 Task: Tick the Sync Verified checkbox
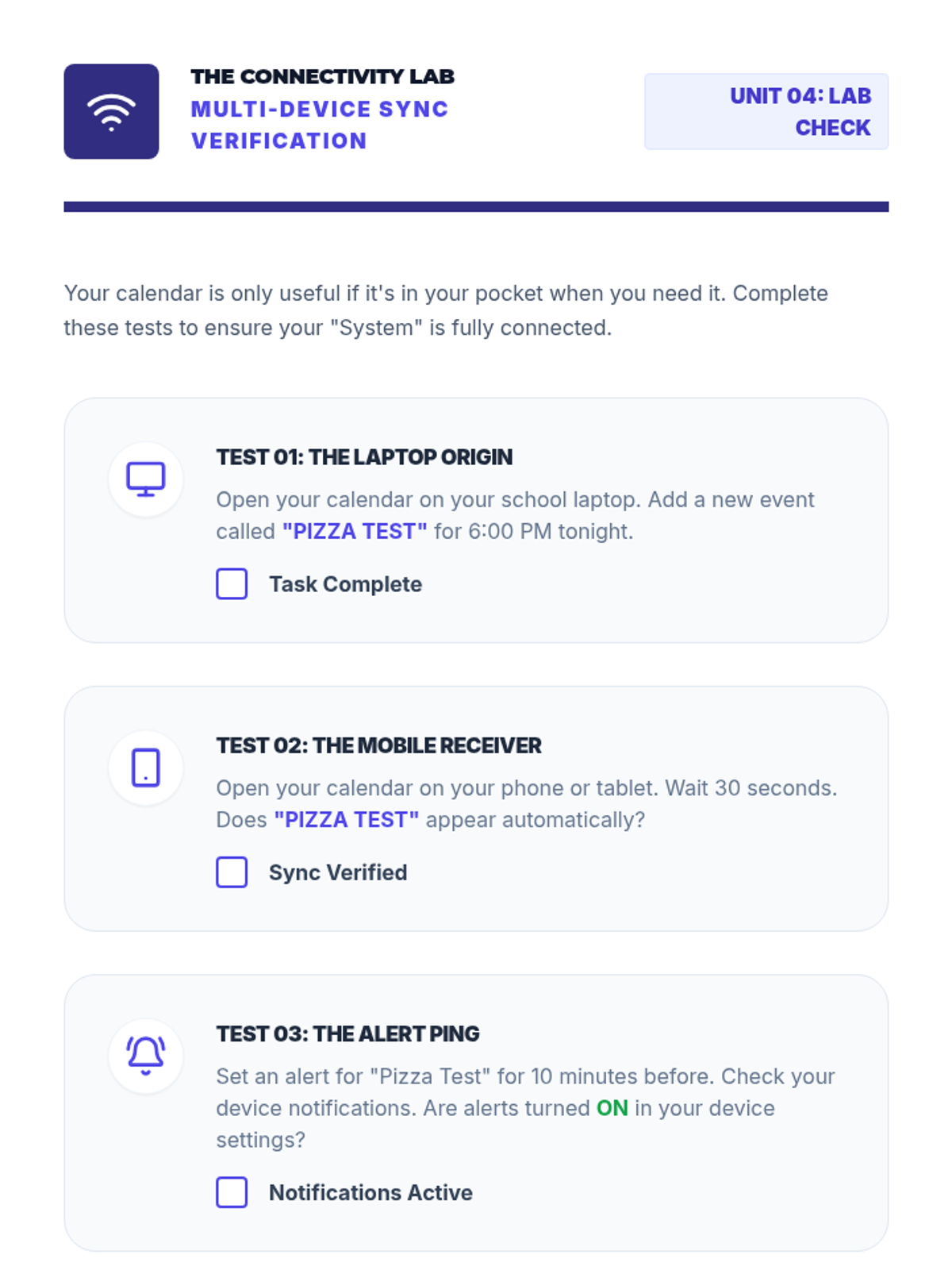click(232, 872)
